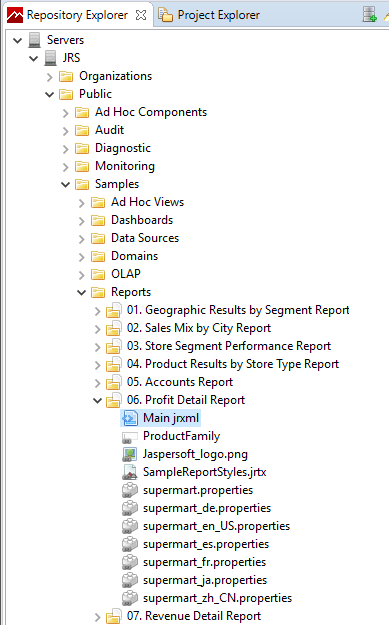Select the Dashboards folder label
The image size is (389, 625).
pyautogui.click(x=142, y=220)
